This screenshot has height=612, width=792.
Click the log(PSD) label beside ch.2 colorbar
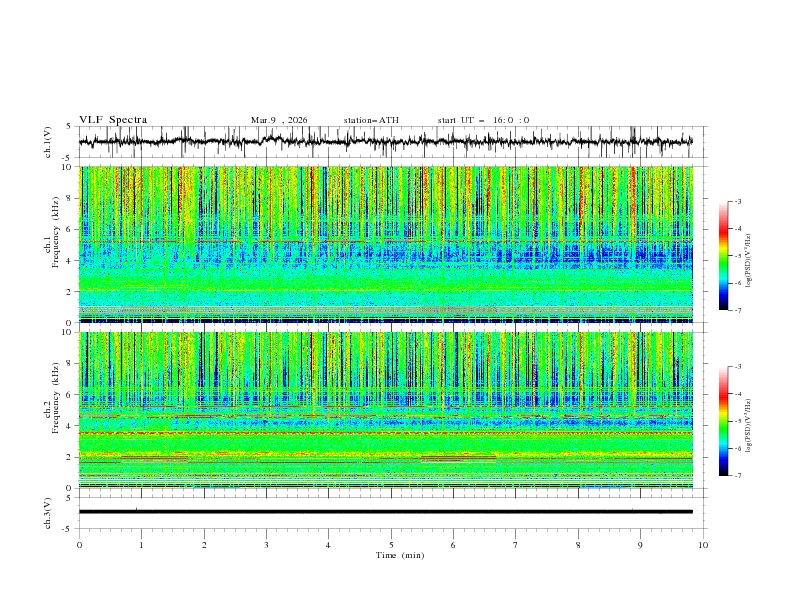click(x=749, y=425)
